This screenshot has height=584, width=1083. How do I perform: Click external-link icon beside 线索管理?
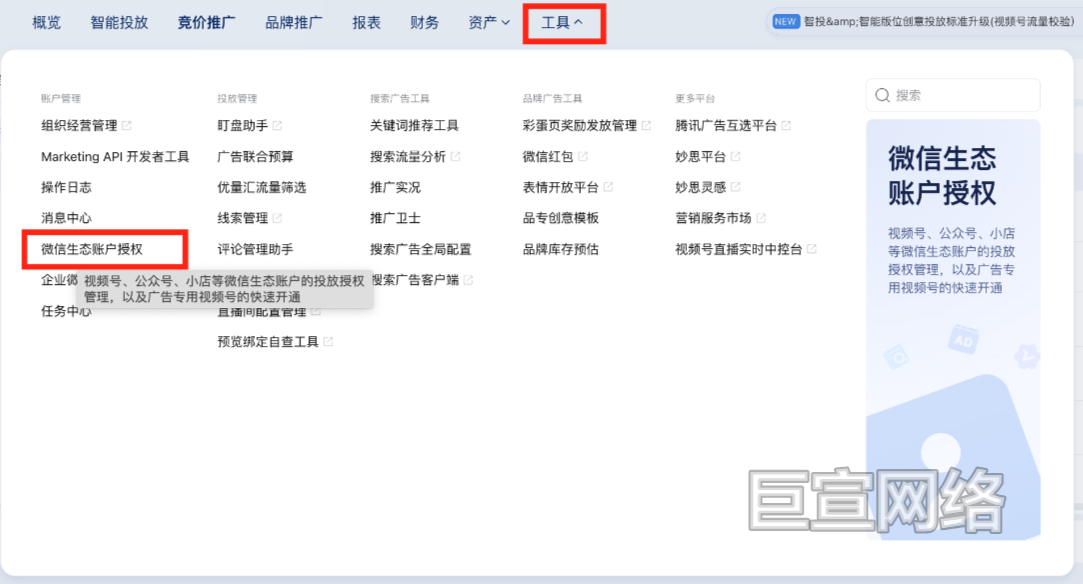coord(277,218)
